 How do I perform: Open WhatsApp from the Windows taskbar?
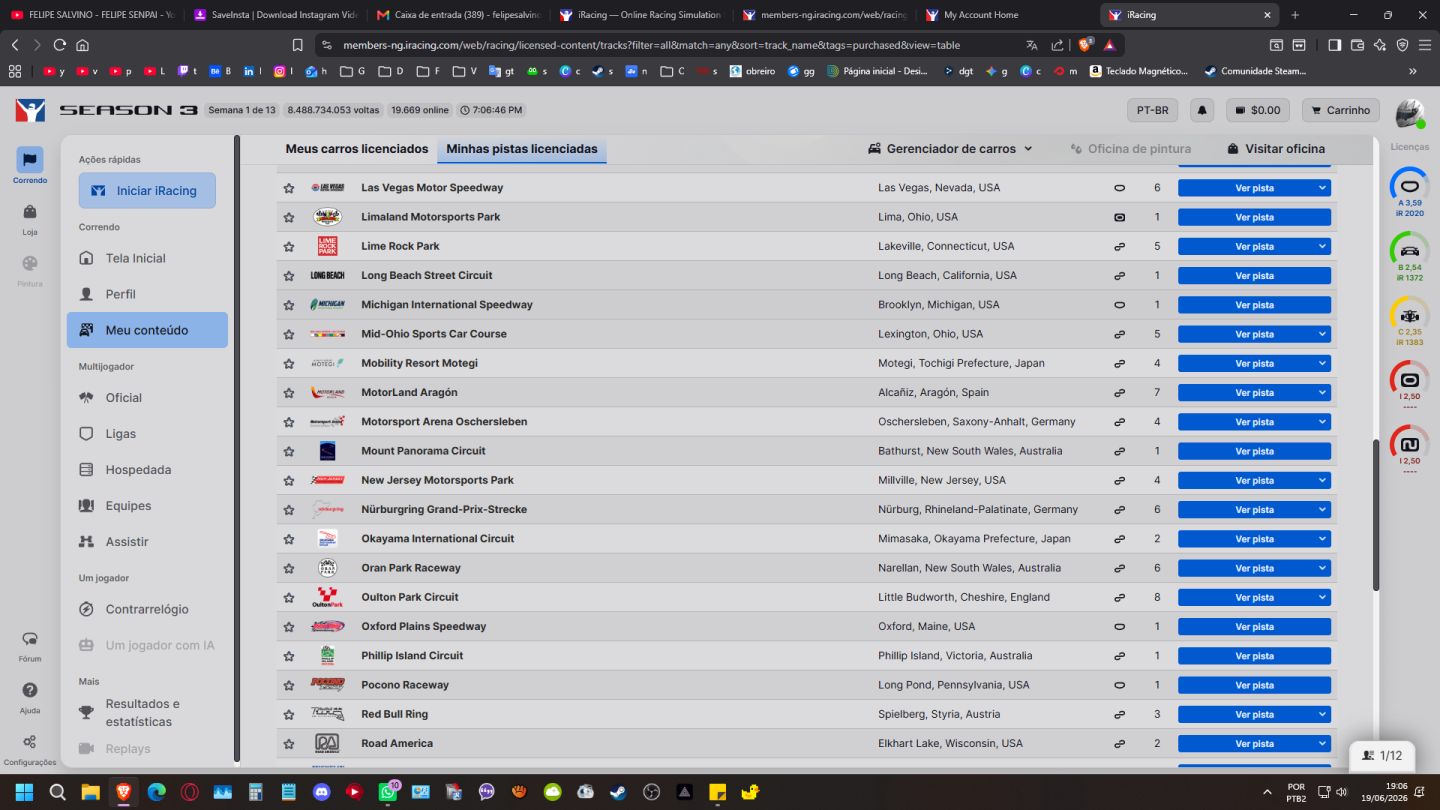pos(388,792)
